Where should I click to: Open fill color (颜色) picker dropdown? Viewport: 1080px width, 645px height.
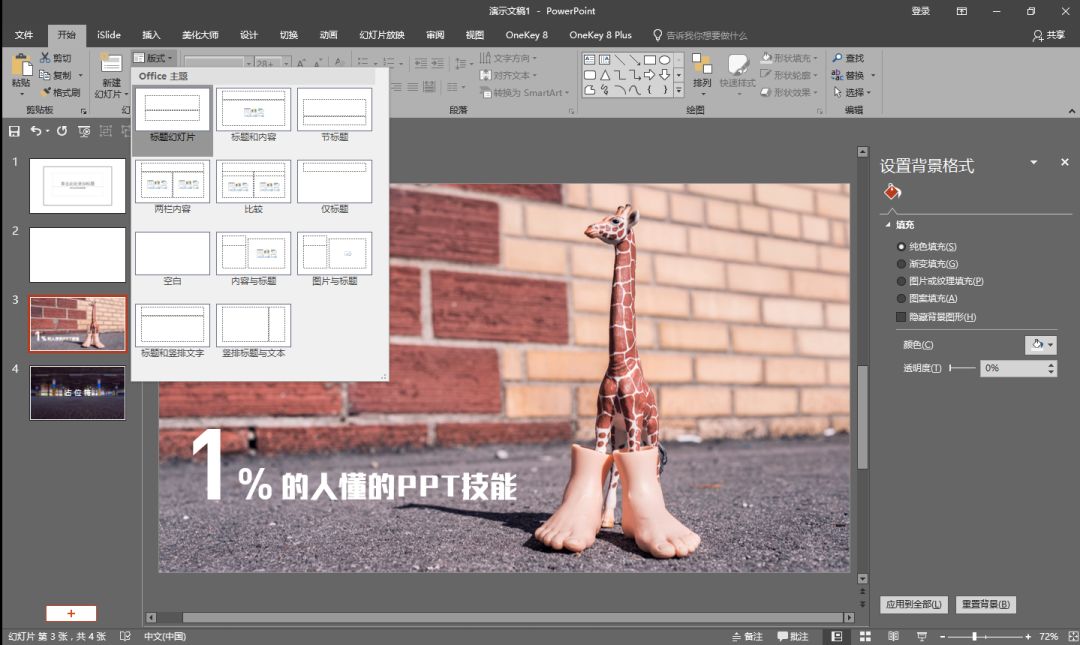pos(1041,344)
